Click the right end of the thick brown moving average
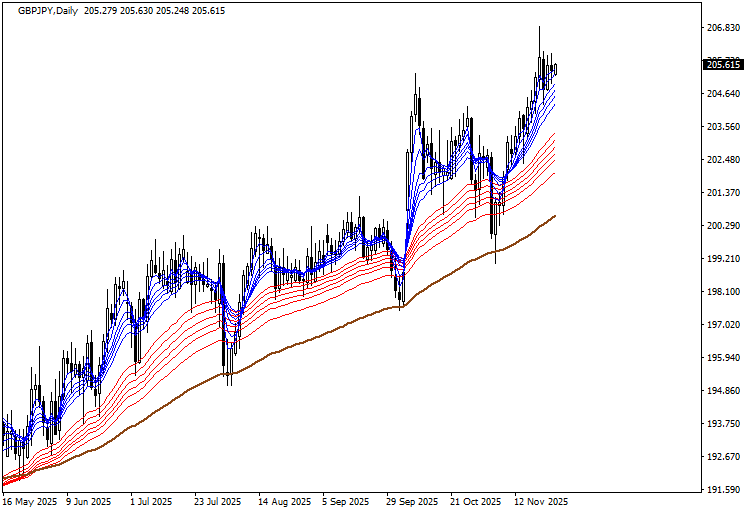Viewport: 747px width, 513px height. (x=555, y=215)
